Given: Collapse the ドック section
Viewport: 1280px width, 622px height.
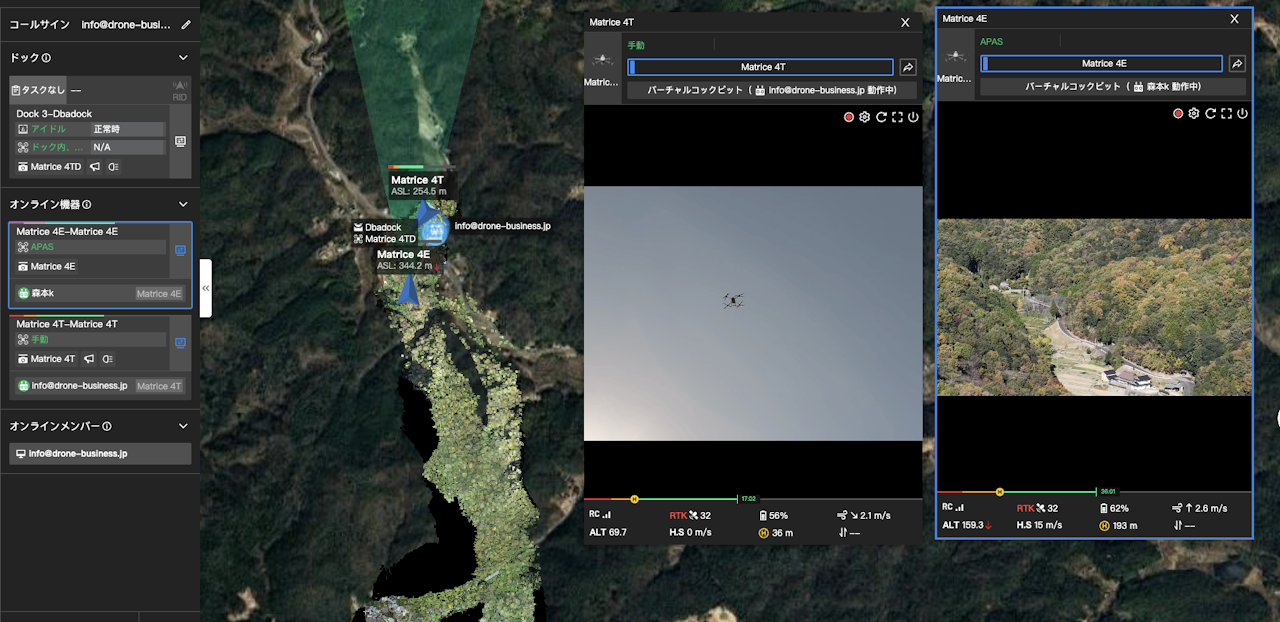Looking at the screenshot, I should click(183, 58).
